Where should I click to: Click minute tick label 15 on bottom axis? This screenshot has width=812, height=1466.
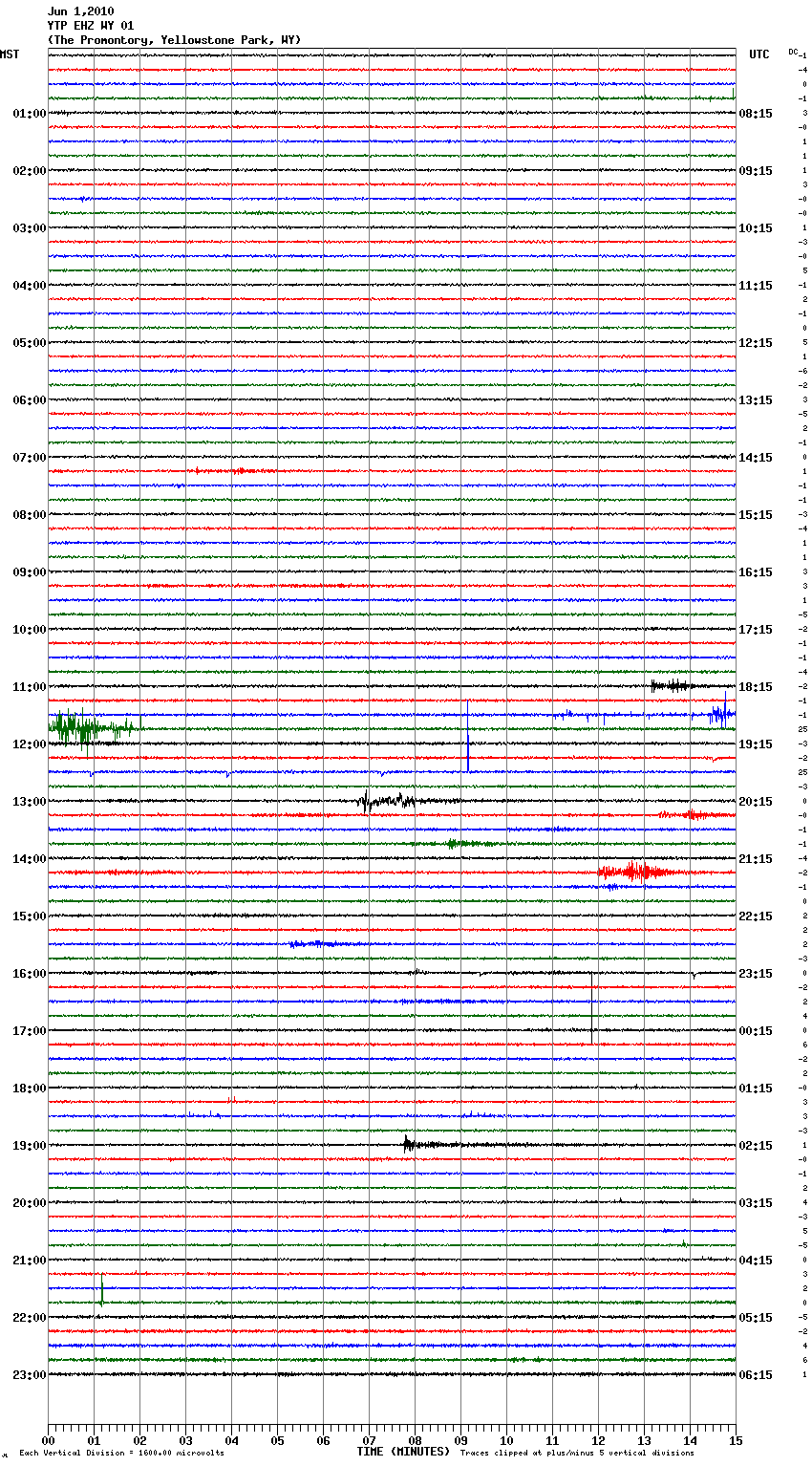pos(736,1440)
